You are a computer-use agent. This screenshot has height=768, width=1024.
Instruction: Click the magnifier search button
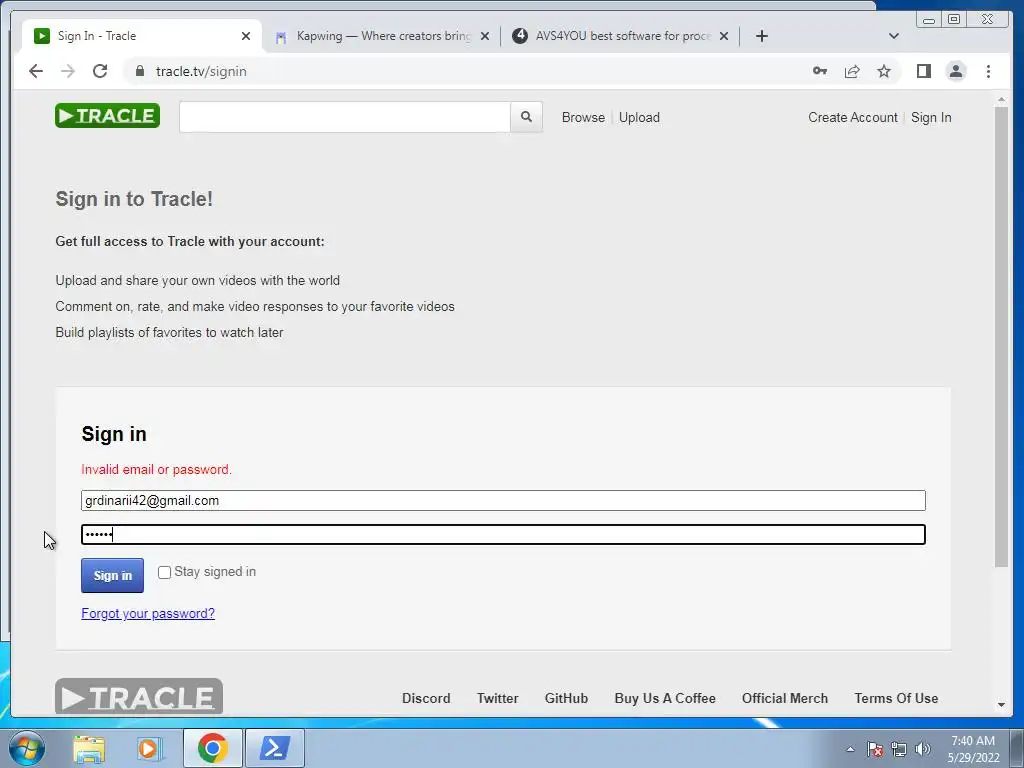click(526, 117)
